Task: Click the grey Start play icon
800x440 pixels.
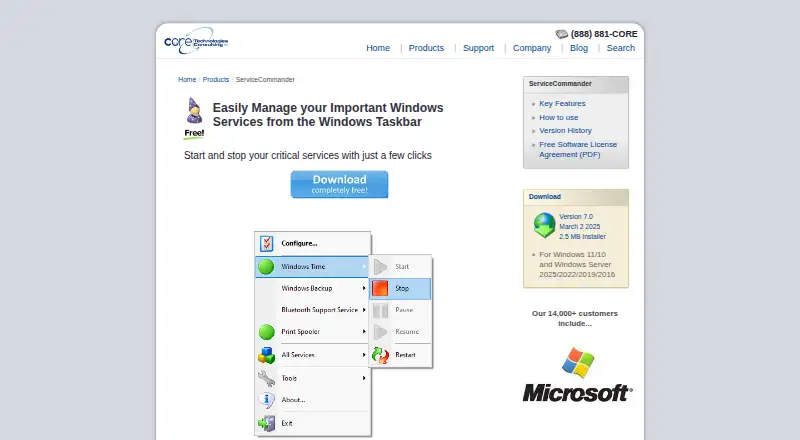Action: click(x=380, y=266)
